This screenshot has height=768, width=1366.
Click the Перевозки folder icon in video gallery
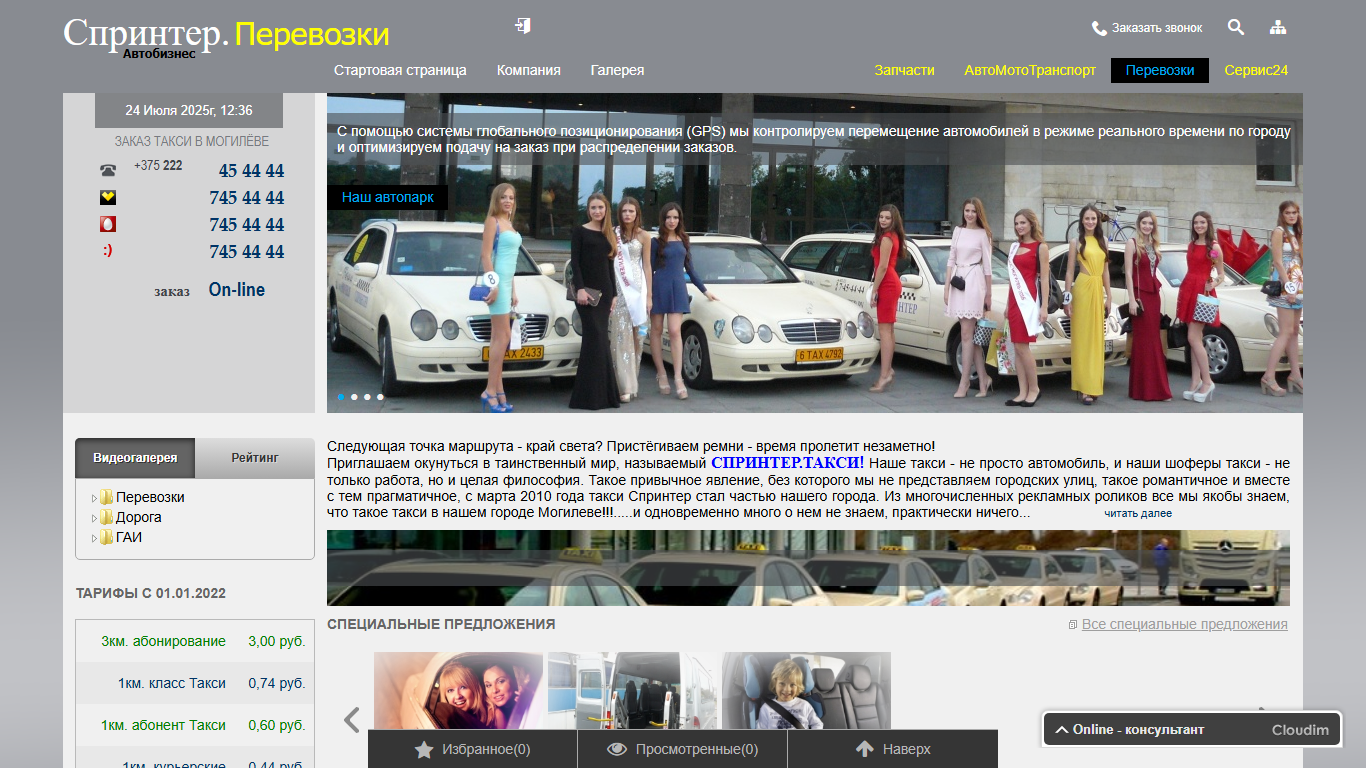(x=106, y=497)
